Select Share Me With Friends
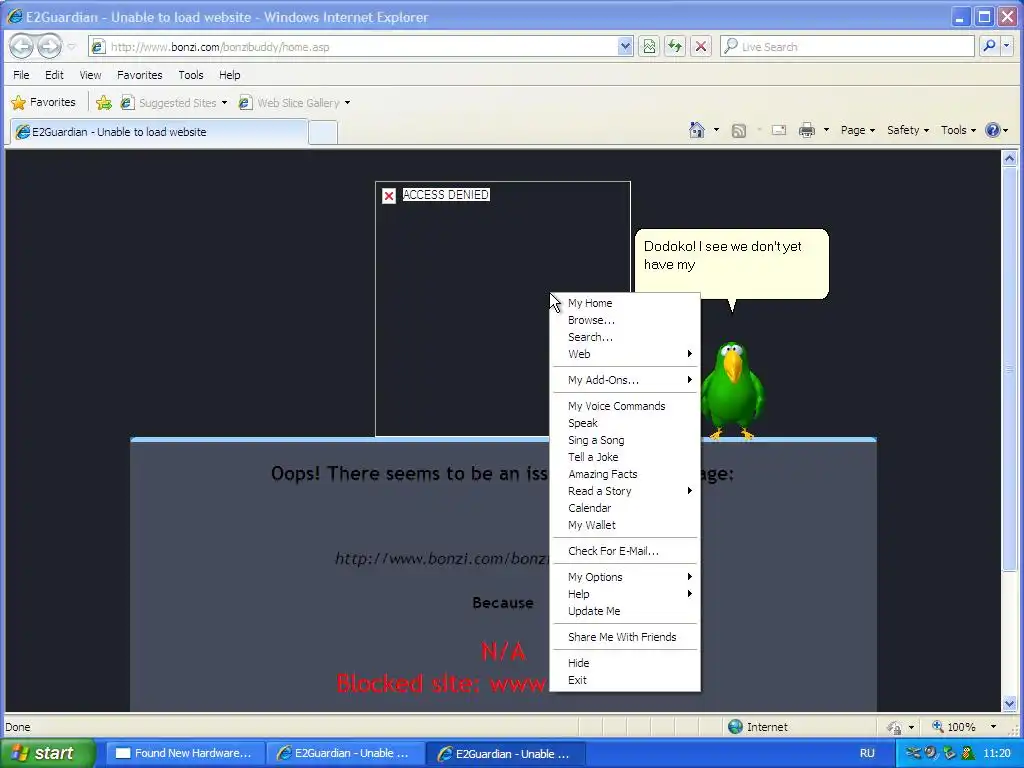Screen dimensions: 1024x768 pos(626,637)
